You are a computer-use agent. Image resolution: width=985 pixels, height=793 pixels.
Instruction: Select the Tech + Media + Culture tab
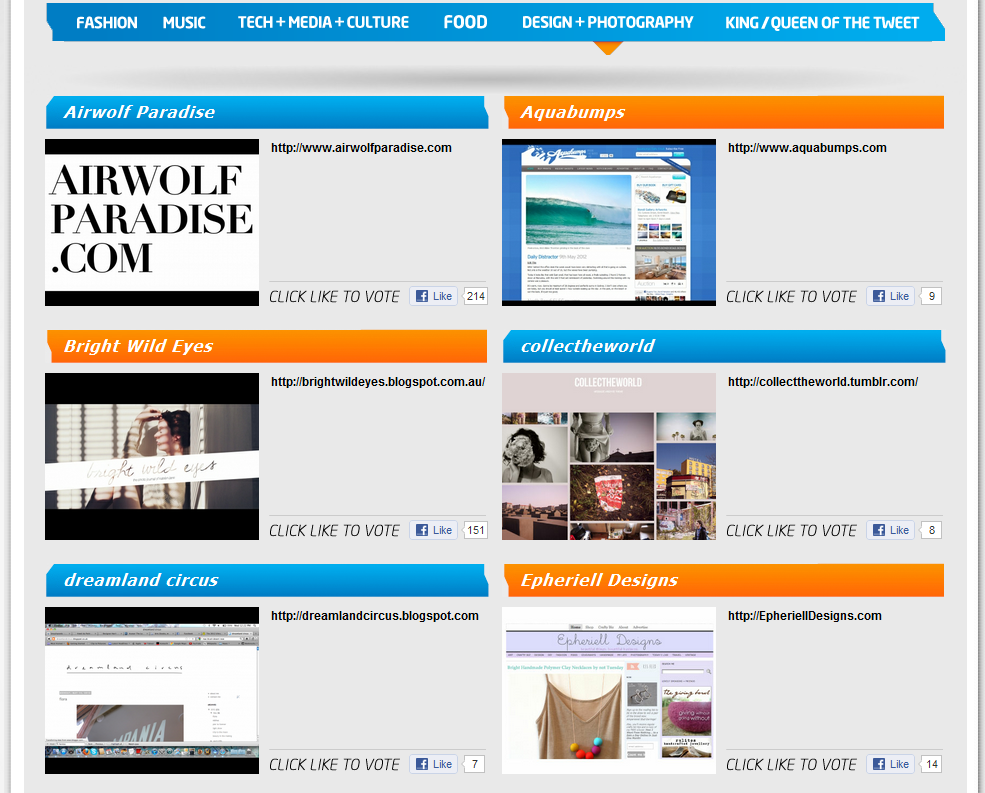tap(324, 23)
